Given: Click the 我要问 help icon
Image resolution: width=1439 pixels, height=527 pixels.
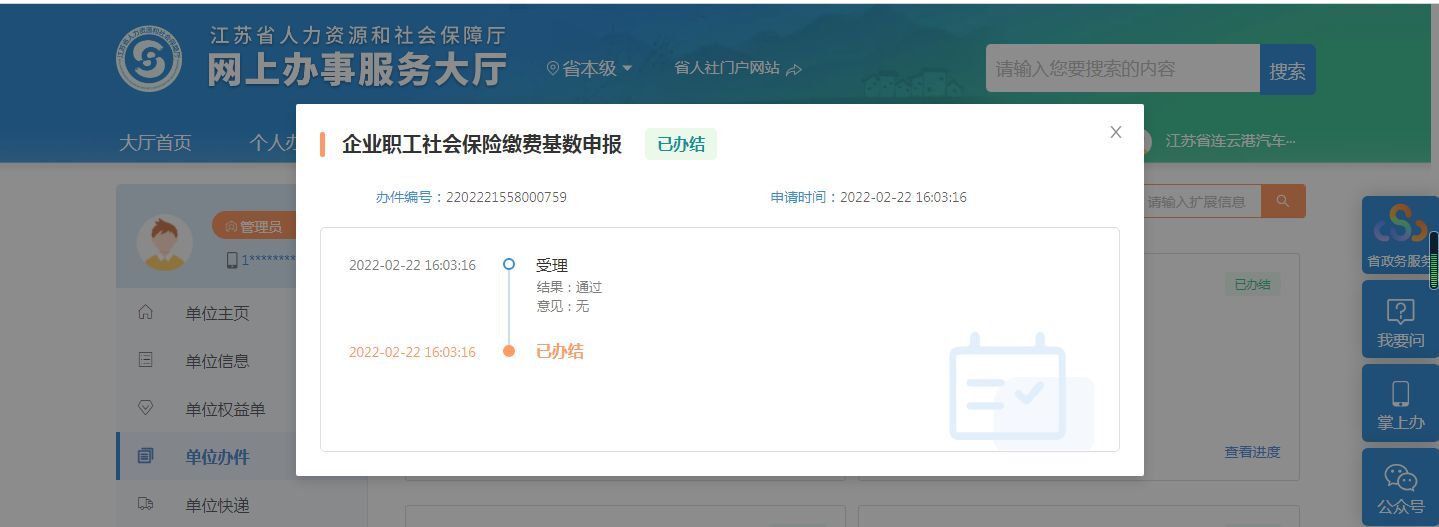Looking at the screenshot, I should pos(1400,320).
